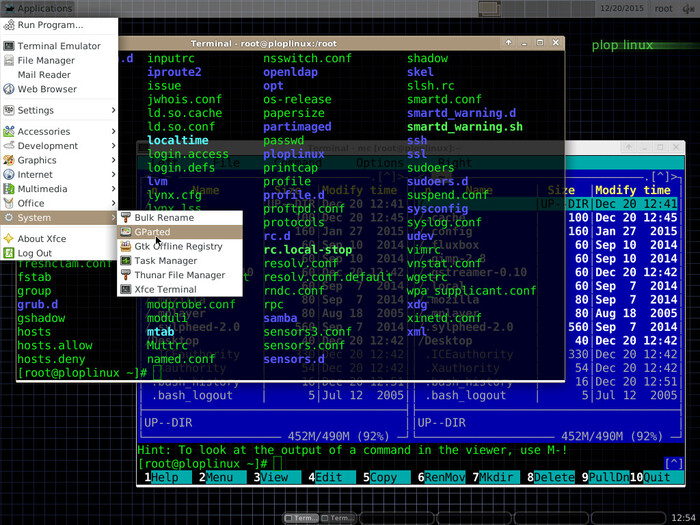The height and width of the screenshot is (525, 700).
Task: Launch Thunar File Manager
Action: [x=179, y=275]
